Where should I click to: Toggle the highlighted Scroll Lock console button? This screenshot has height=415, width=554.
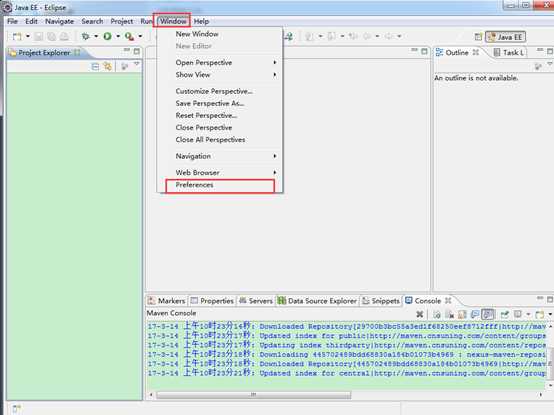(488, 314)
